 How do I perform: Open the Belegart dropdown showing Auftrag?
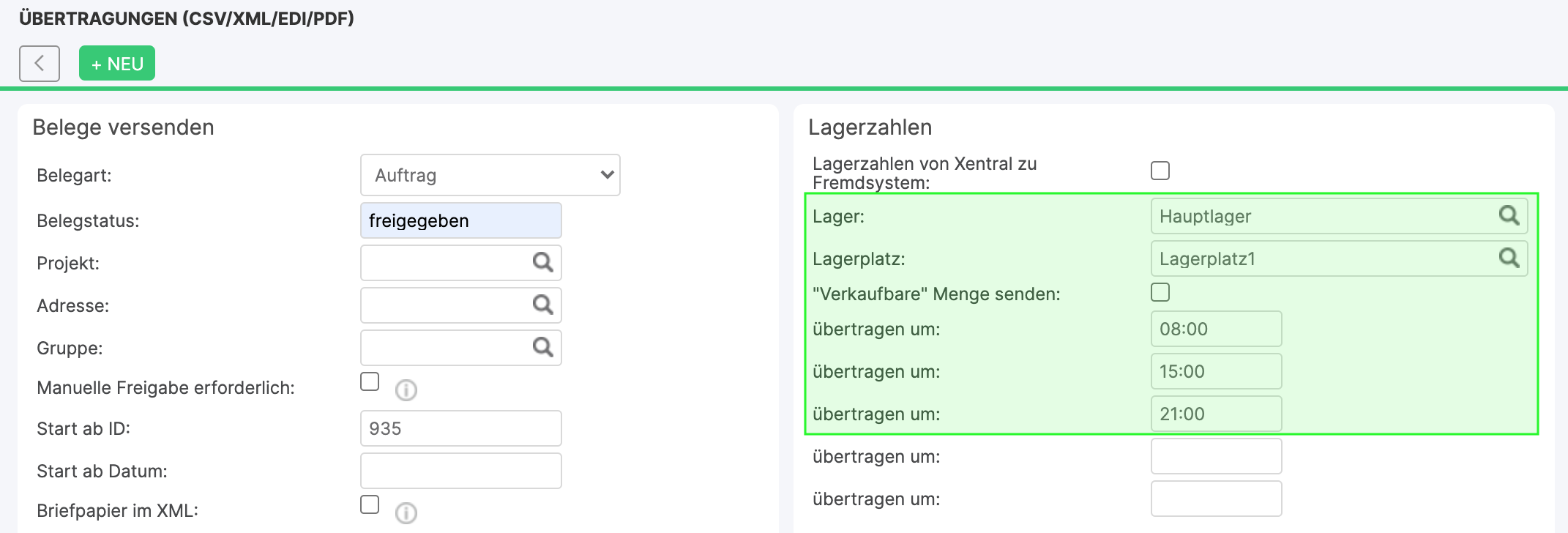(x=490, y=175)
